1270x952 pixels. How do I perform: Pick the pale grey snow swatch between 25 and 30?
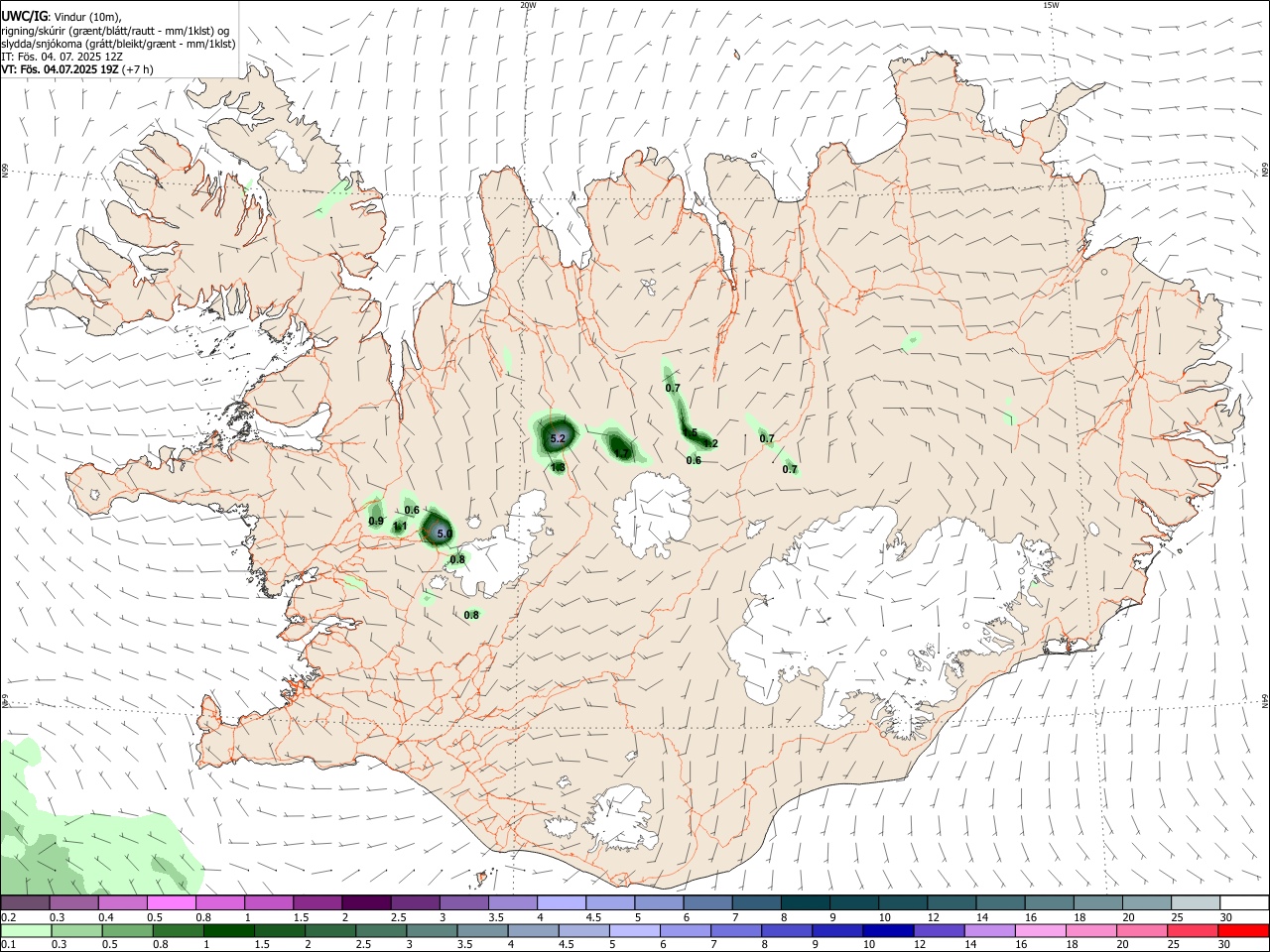coord(1195,902)
